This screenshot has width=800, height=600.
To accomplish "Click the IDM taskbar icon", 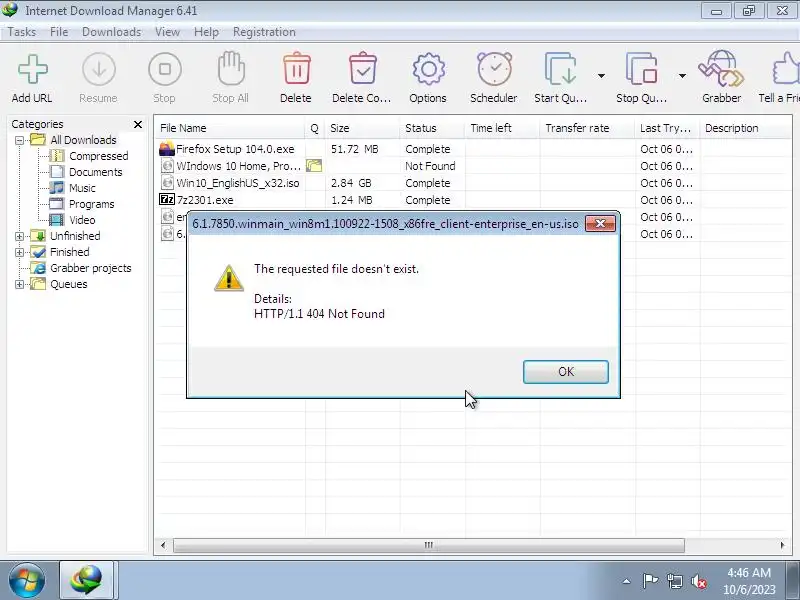I will coord(88,580).
